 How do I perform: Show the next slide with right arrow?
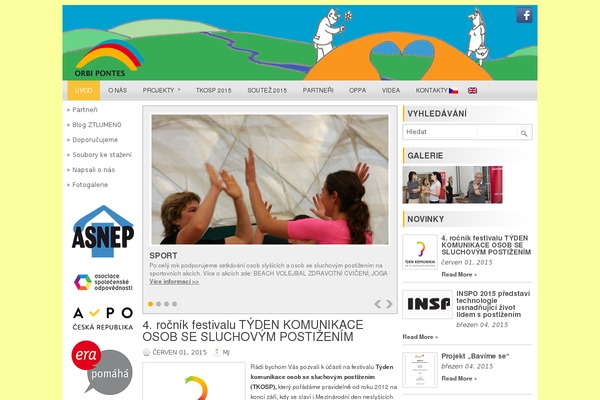pos(389,304)
